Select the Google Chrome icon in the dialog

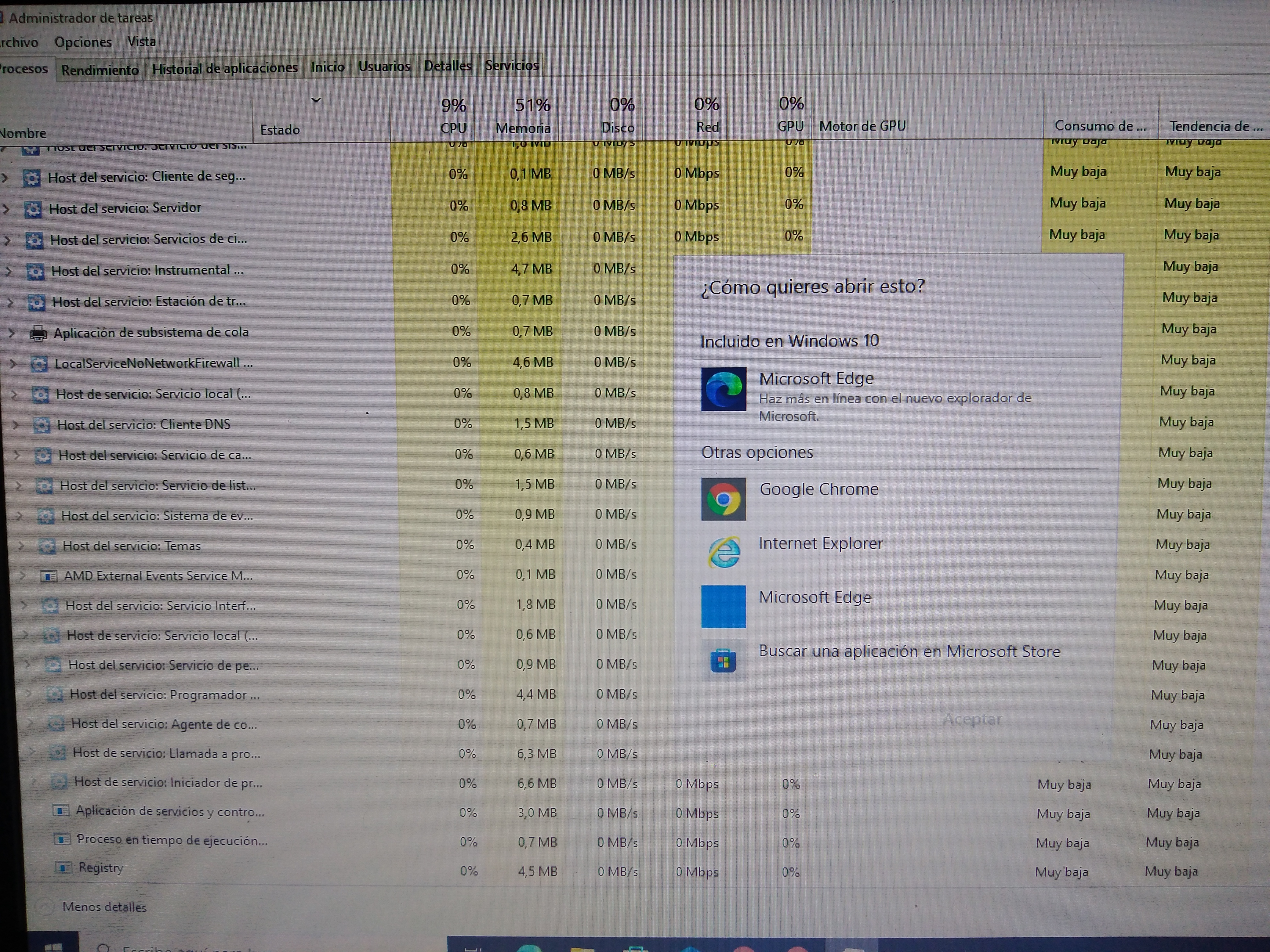pyautogui.click(x=724, y=499)
